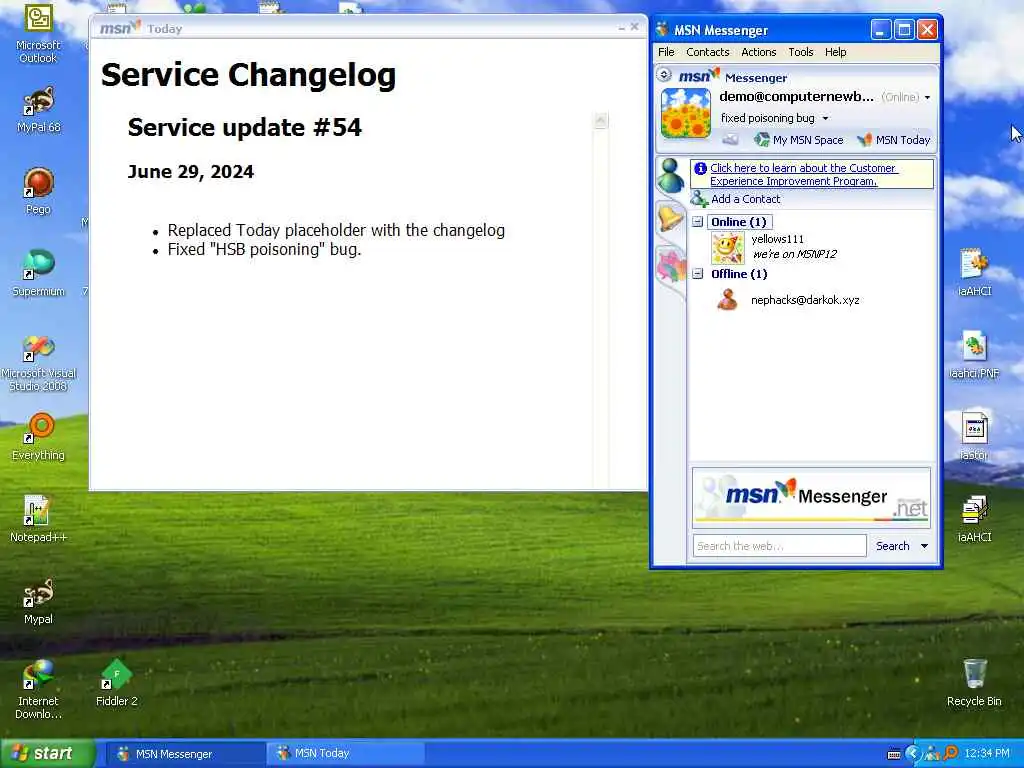Image resolution: width=1024 pixels, height=768 pixels.
Task: Click yellows111's smiley display picture
Action: pos(728,248)
